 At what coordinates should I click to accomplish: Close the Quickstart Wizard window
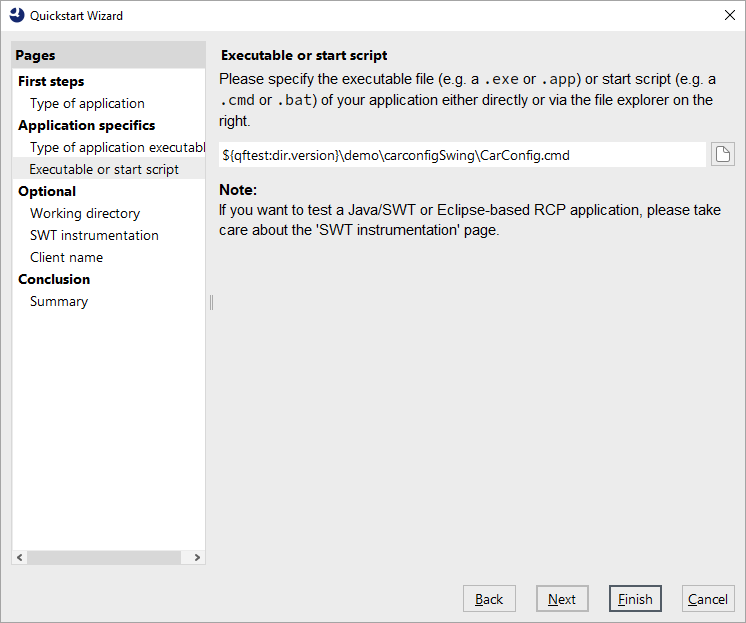coord(729,15)
